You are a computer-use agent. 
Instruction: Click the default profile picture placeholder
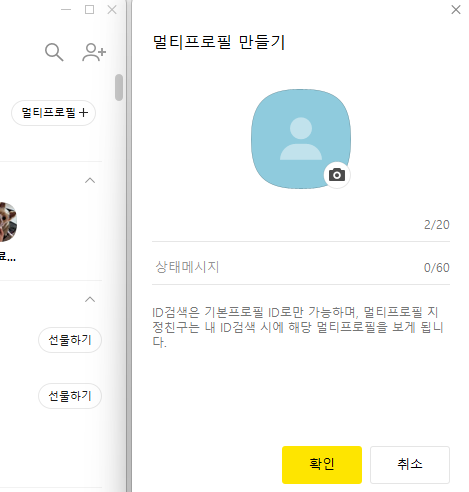pyautogui.click(x=301, y=139)
